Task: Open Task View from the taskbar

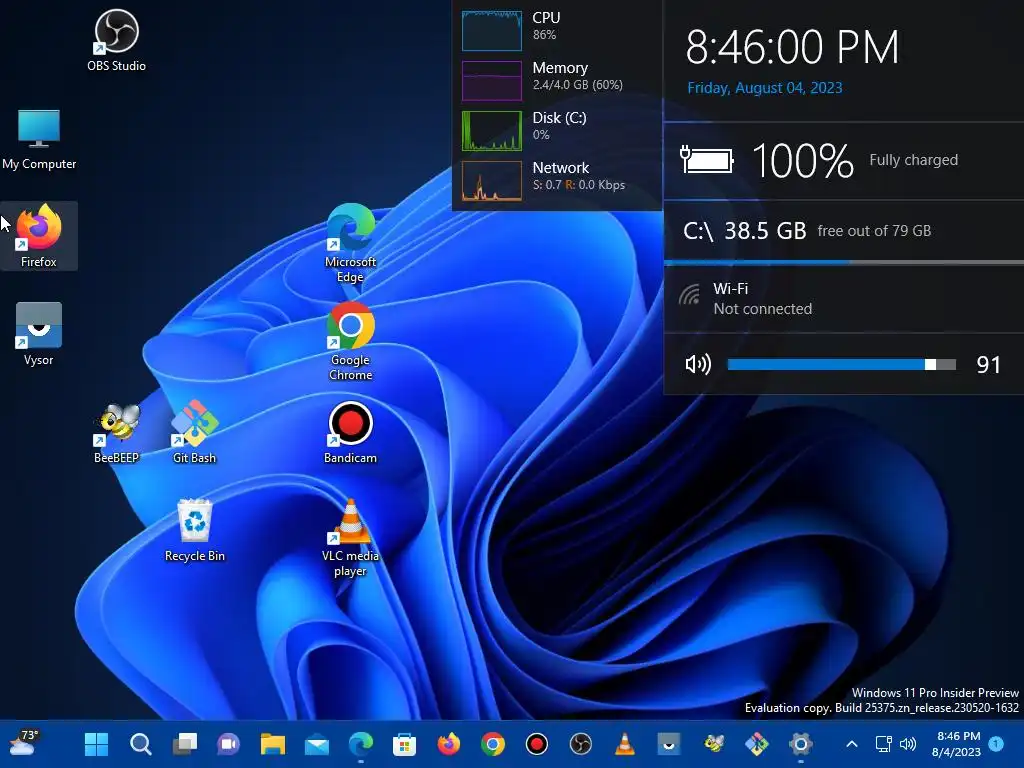Action: (x=185, y=744)
